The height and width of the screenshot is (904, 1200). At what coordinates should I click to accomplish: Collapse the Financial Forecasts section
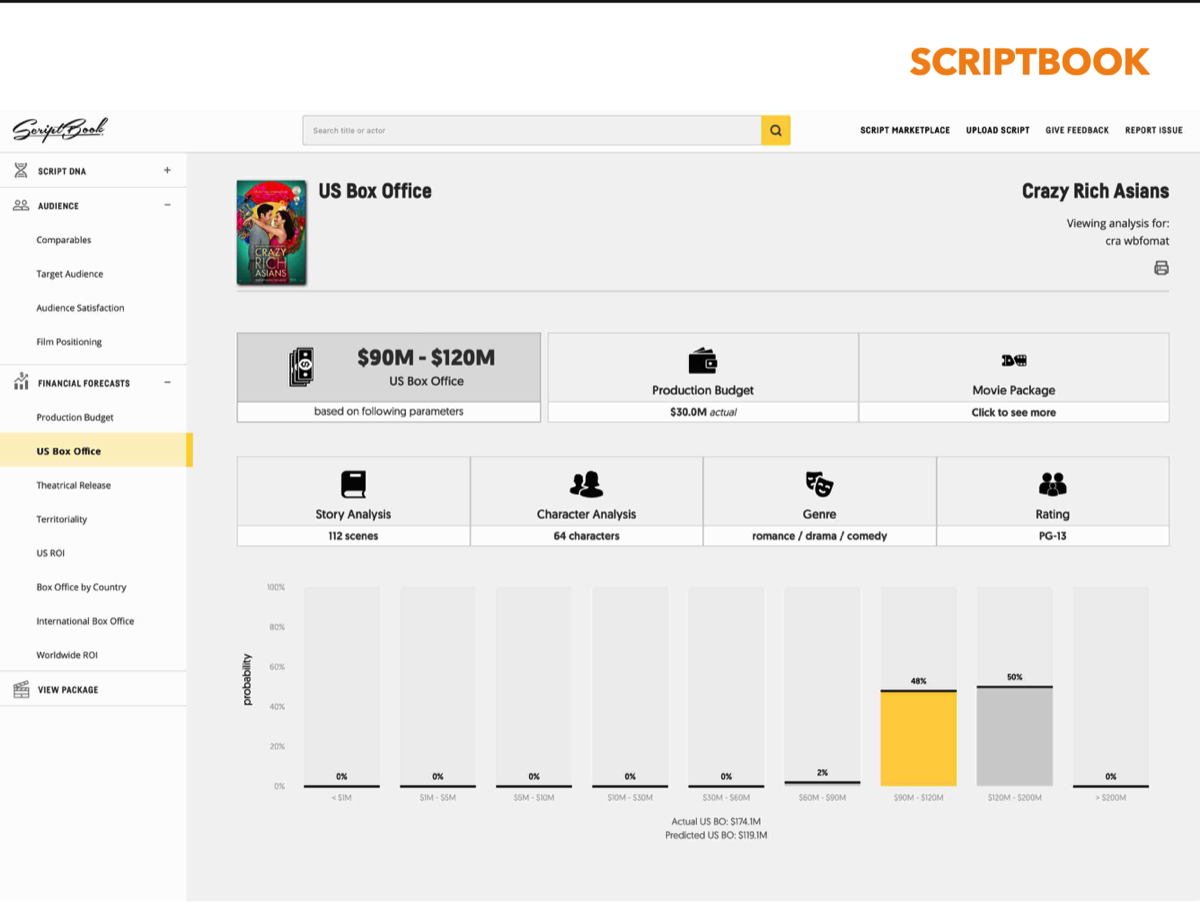(167, 382)
